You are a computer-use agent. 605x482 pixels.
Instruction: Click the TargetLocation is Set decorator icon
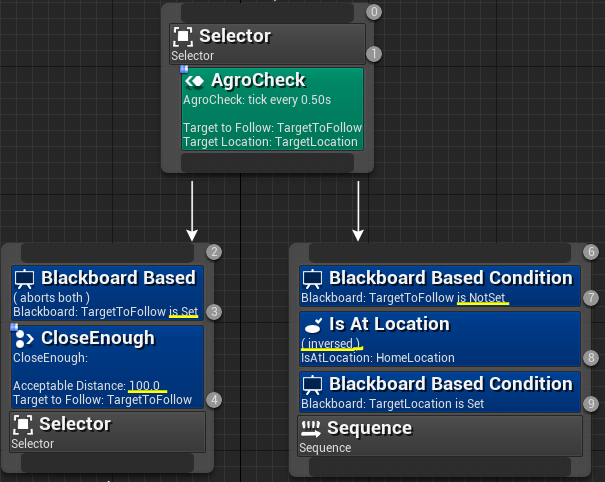click(x=312, y=385)
